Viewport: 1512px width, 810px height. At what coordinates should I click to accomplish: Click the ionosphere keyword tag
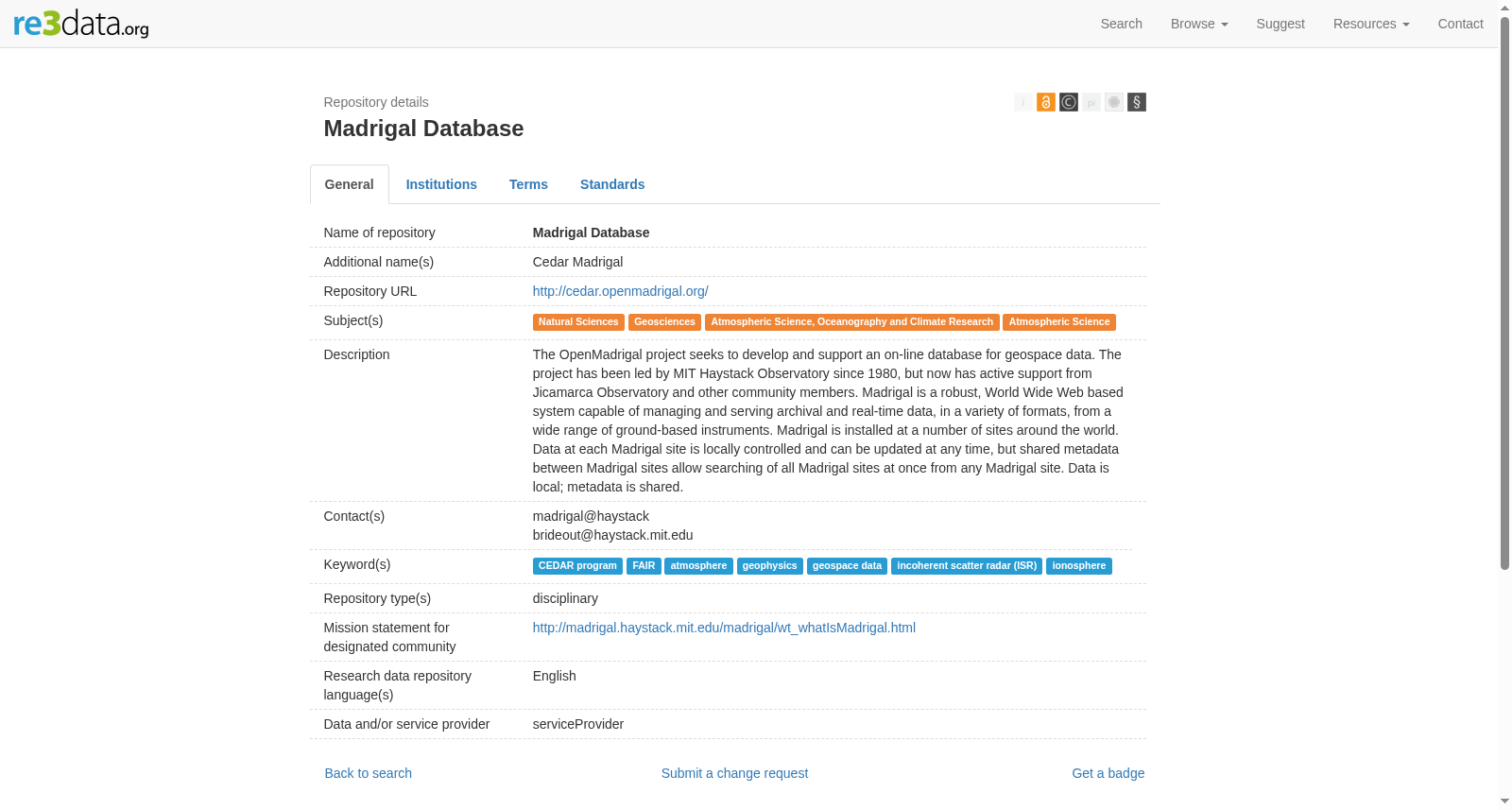tap(1079, 566)
